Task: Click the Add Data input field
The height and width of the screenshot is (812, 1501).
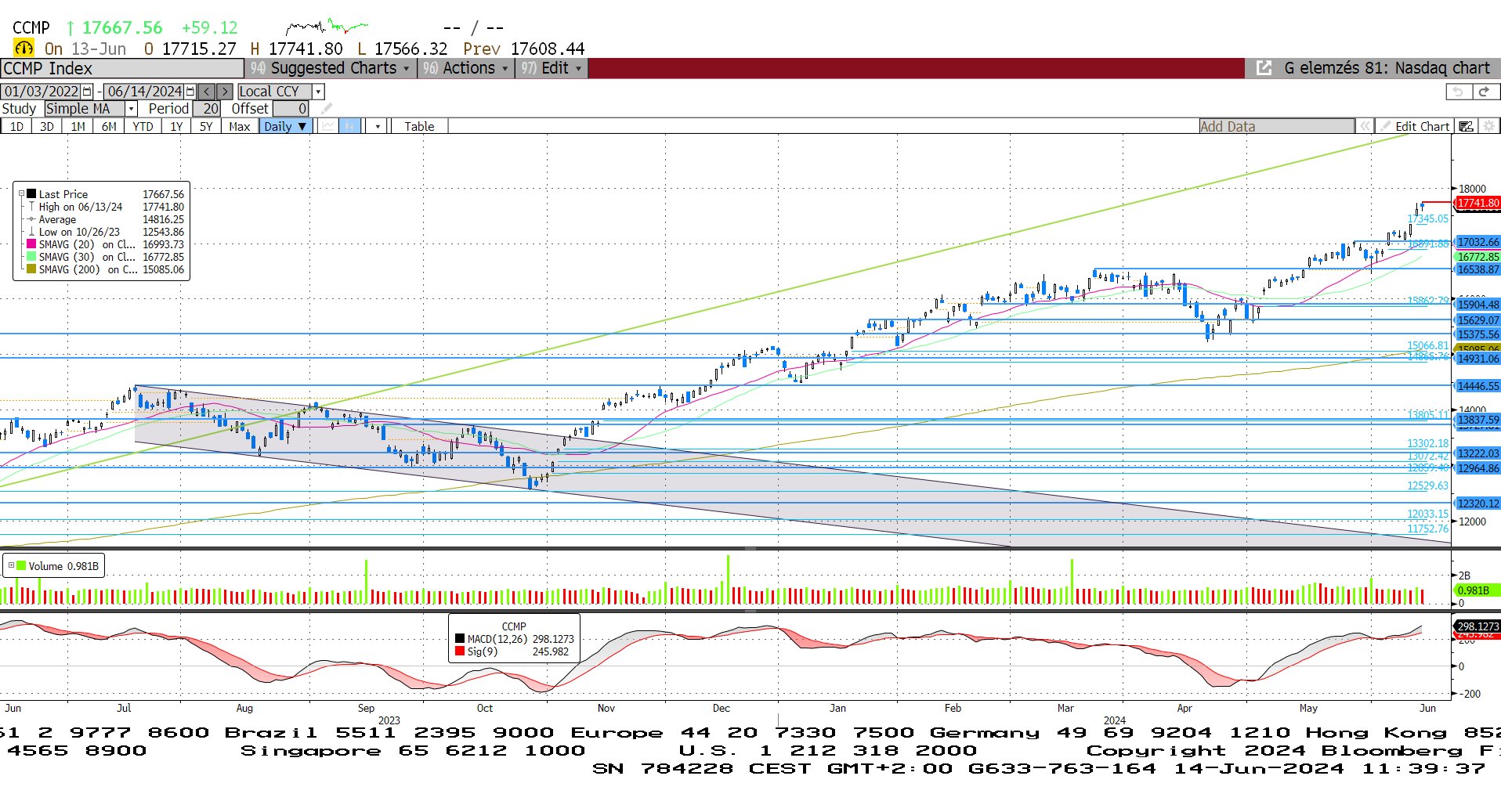Action: 1276,126
